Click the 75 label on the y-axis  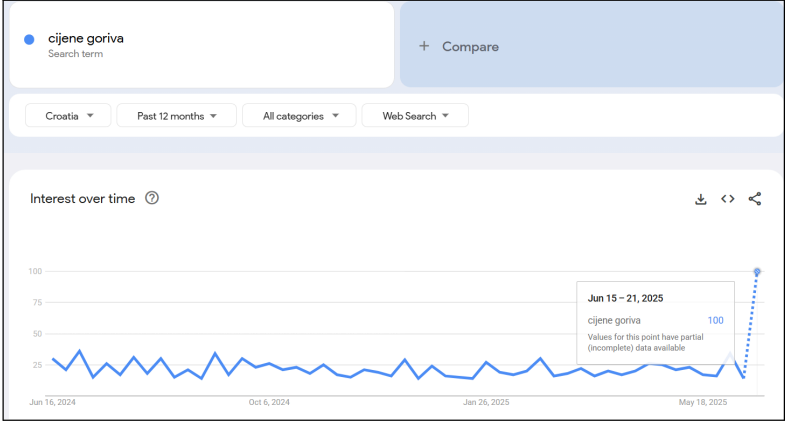click(35, 303)
